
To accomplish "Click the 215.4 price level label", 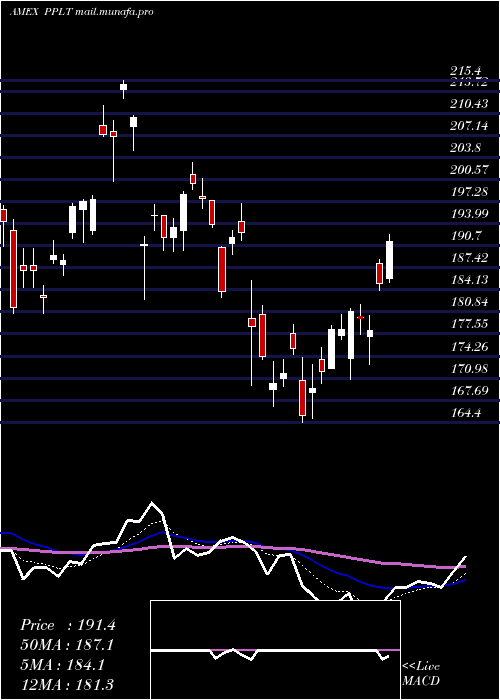I will pyautogui.click(x=466, y=71).
